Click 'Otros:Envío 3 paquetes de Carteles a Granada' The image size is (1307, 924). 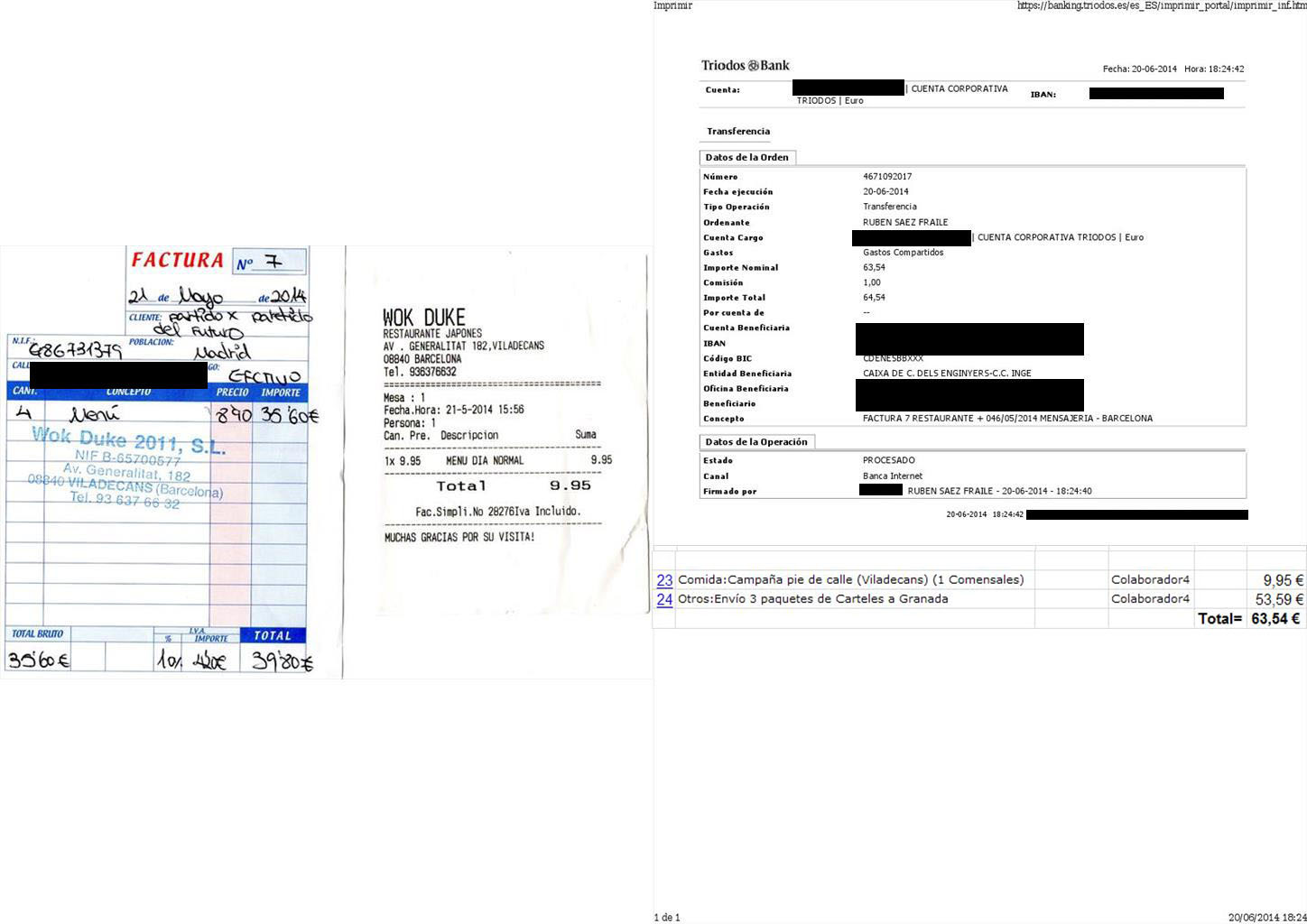click(813, 599)
